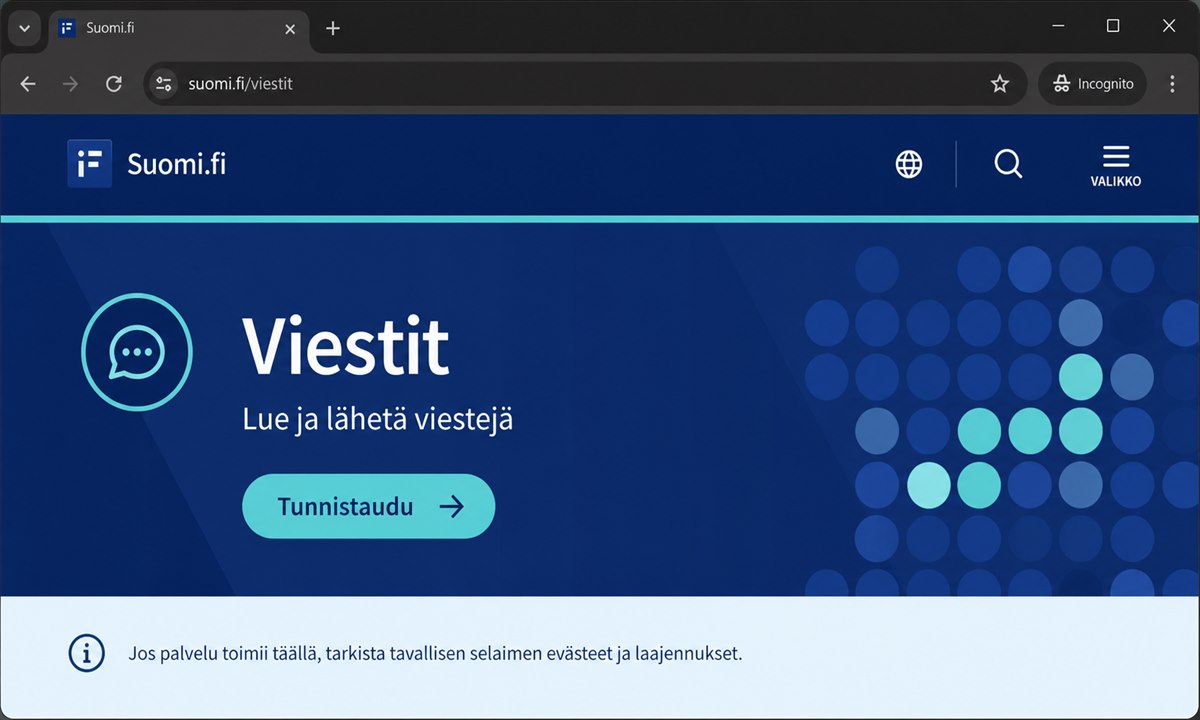Minimize the browser window
This screenshot has width=1200, height=720.
(1058, 27)
